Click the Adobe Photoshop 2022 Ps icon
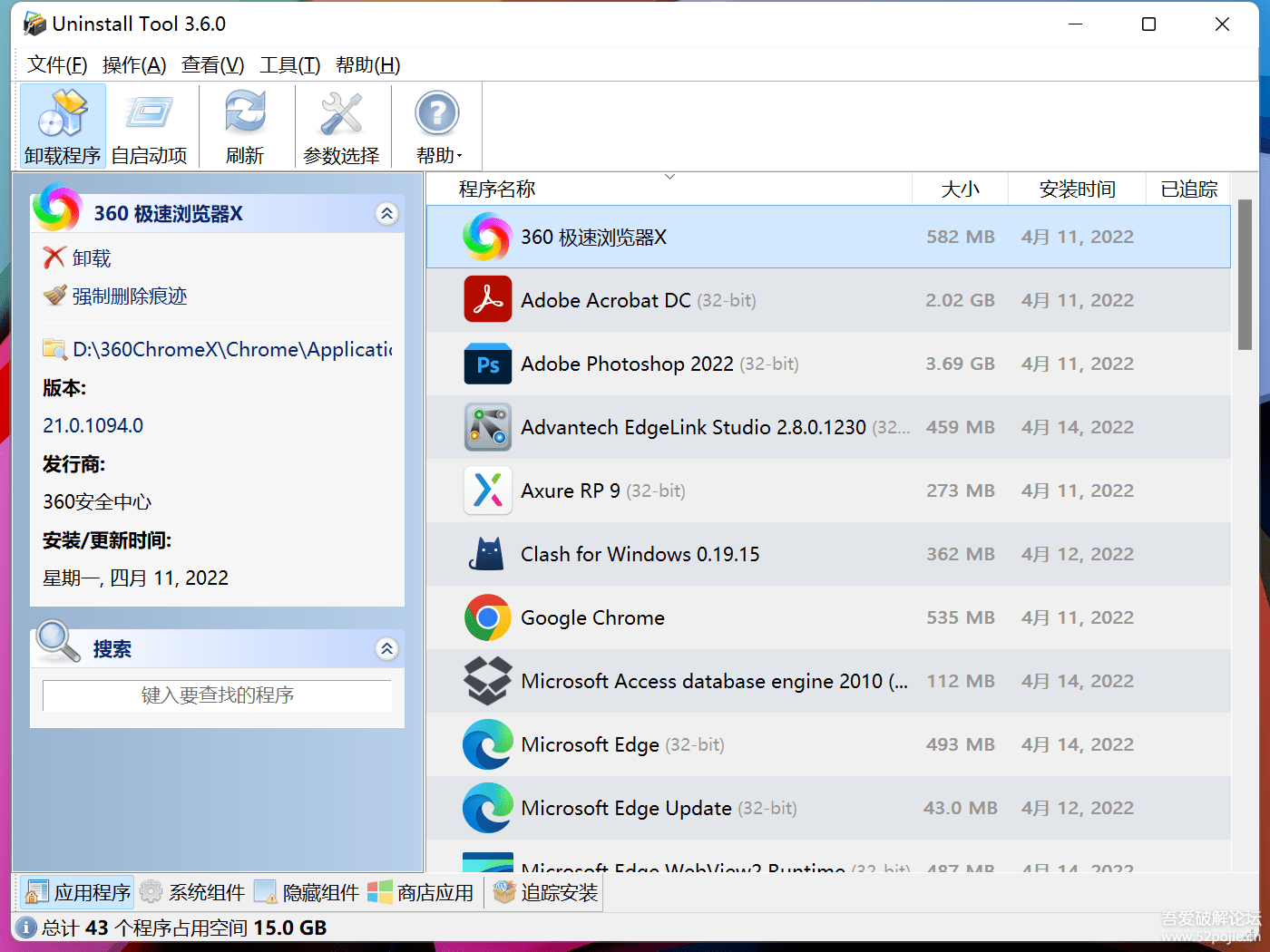 pyautogui.click(x=488, y=364)
